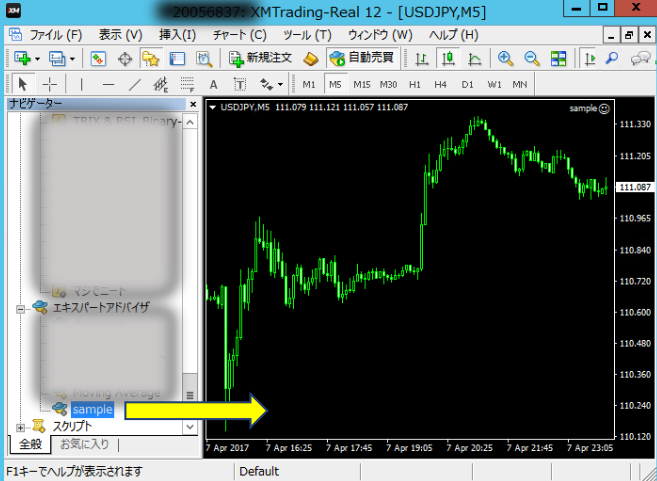Open the chart menu triangle beside USDJPY,M5
The height and width of the screenshot is (481, 657).
213,108
